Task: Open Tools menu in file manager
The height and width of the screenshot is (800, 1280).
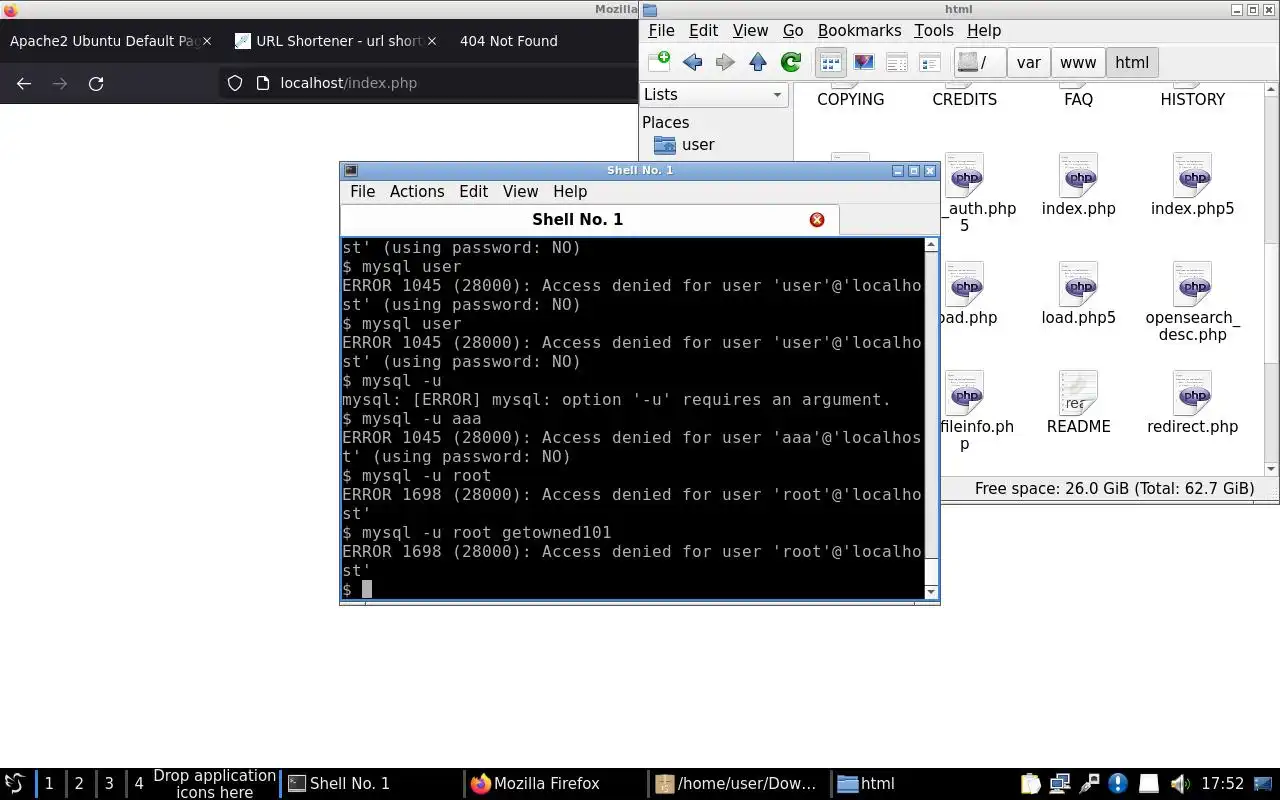Action: tap(933, 30)
